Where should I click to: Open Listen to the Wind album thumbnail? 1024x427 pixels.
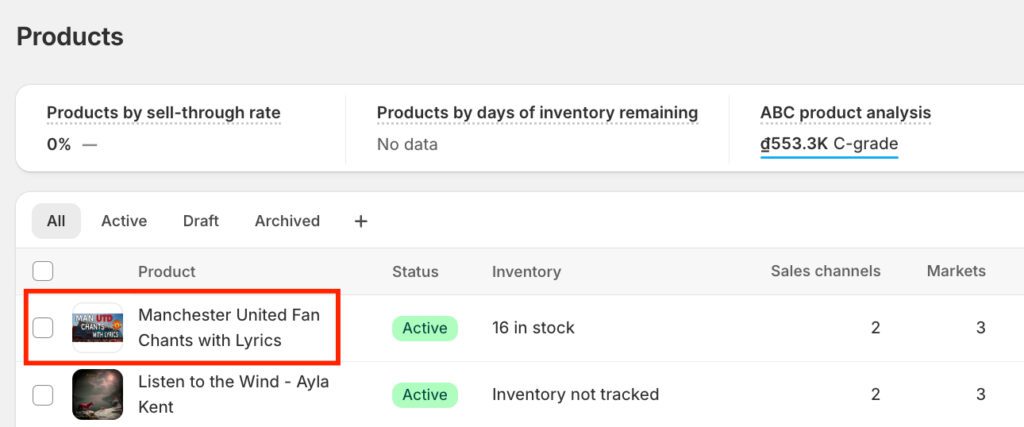97,394
